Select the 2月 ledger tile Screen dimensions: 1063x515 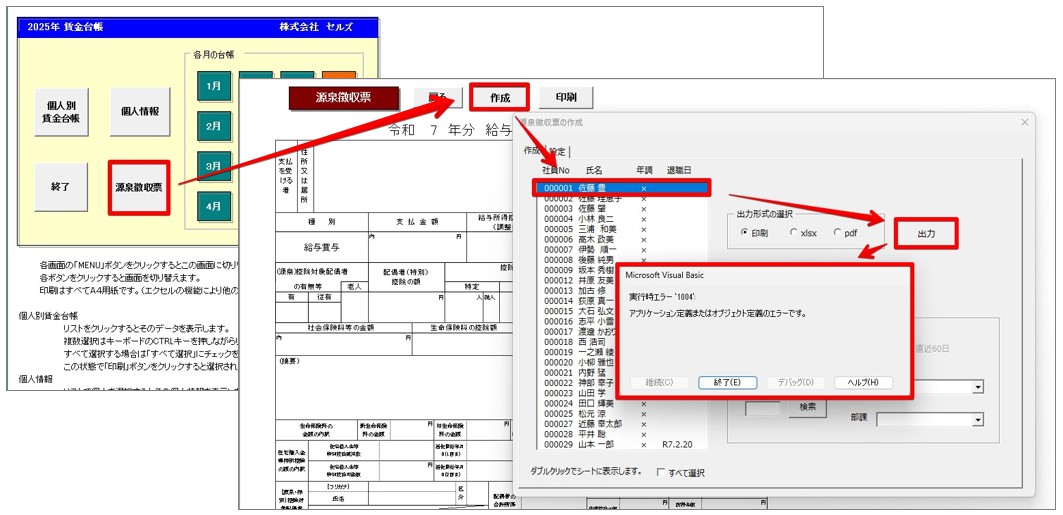click(x=213, y=127)
